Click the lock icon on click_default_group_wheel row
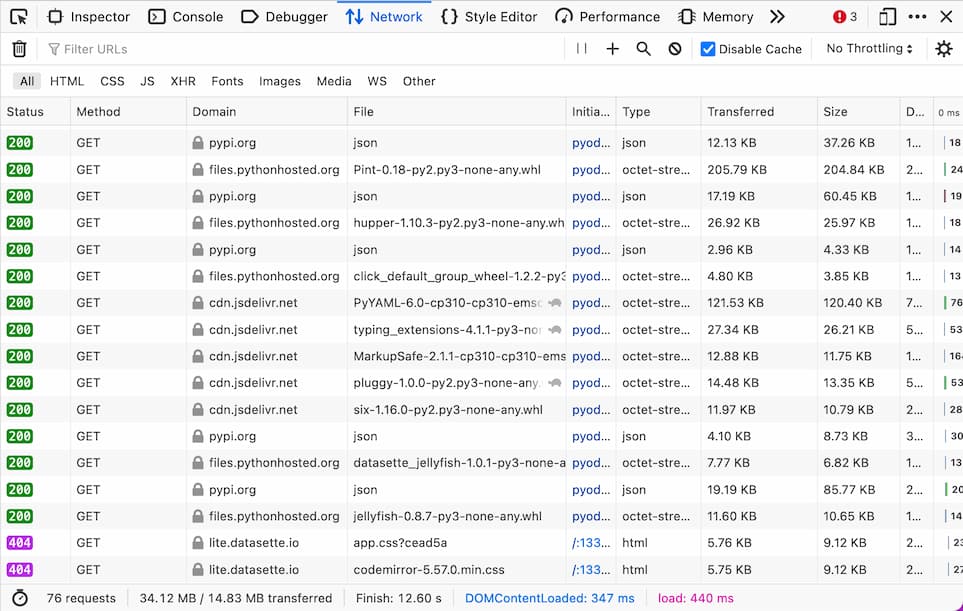Viewport: 963px width, 611px height. tap(198, 276)
